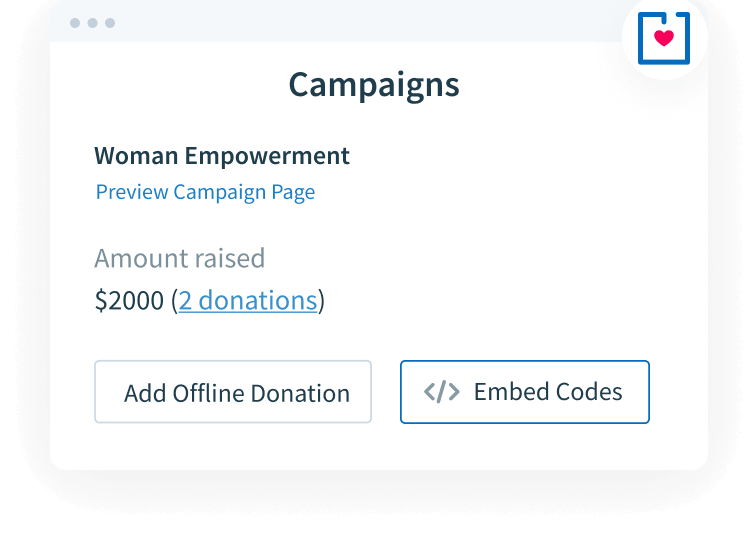
Task: Open the Preview Campaign Page link
Action: coord(205,192)
